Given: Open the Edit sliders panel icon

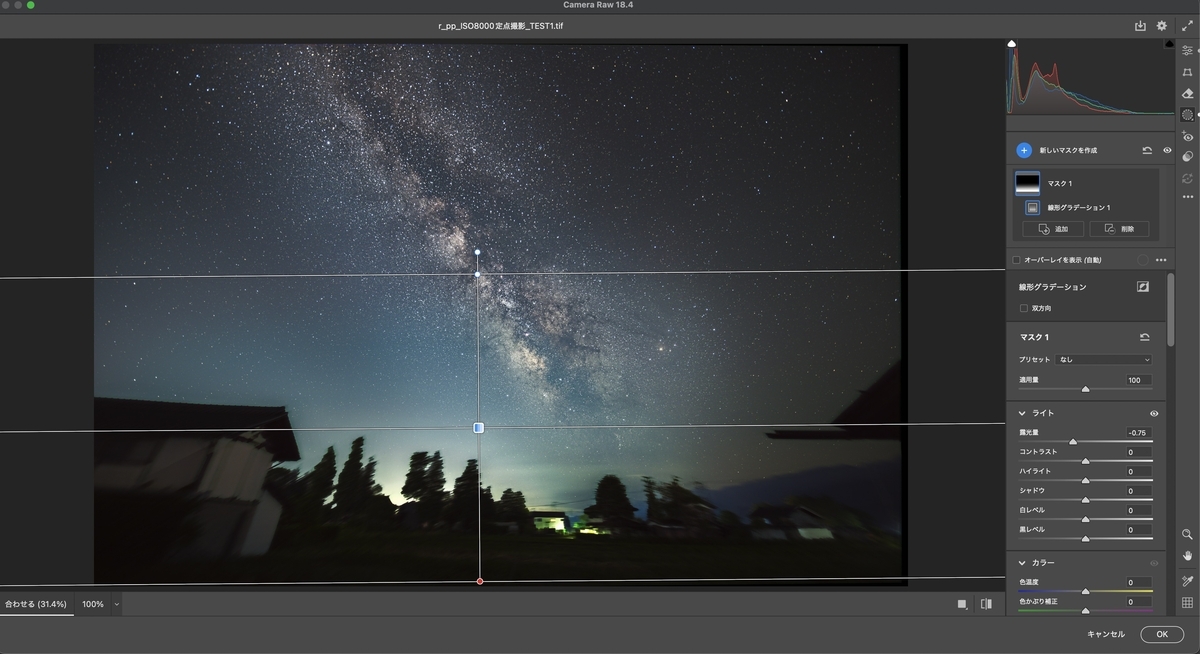Looking at the screenshot, I should point(1187,50).
